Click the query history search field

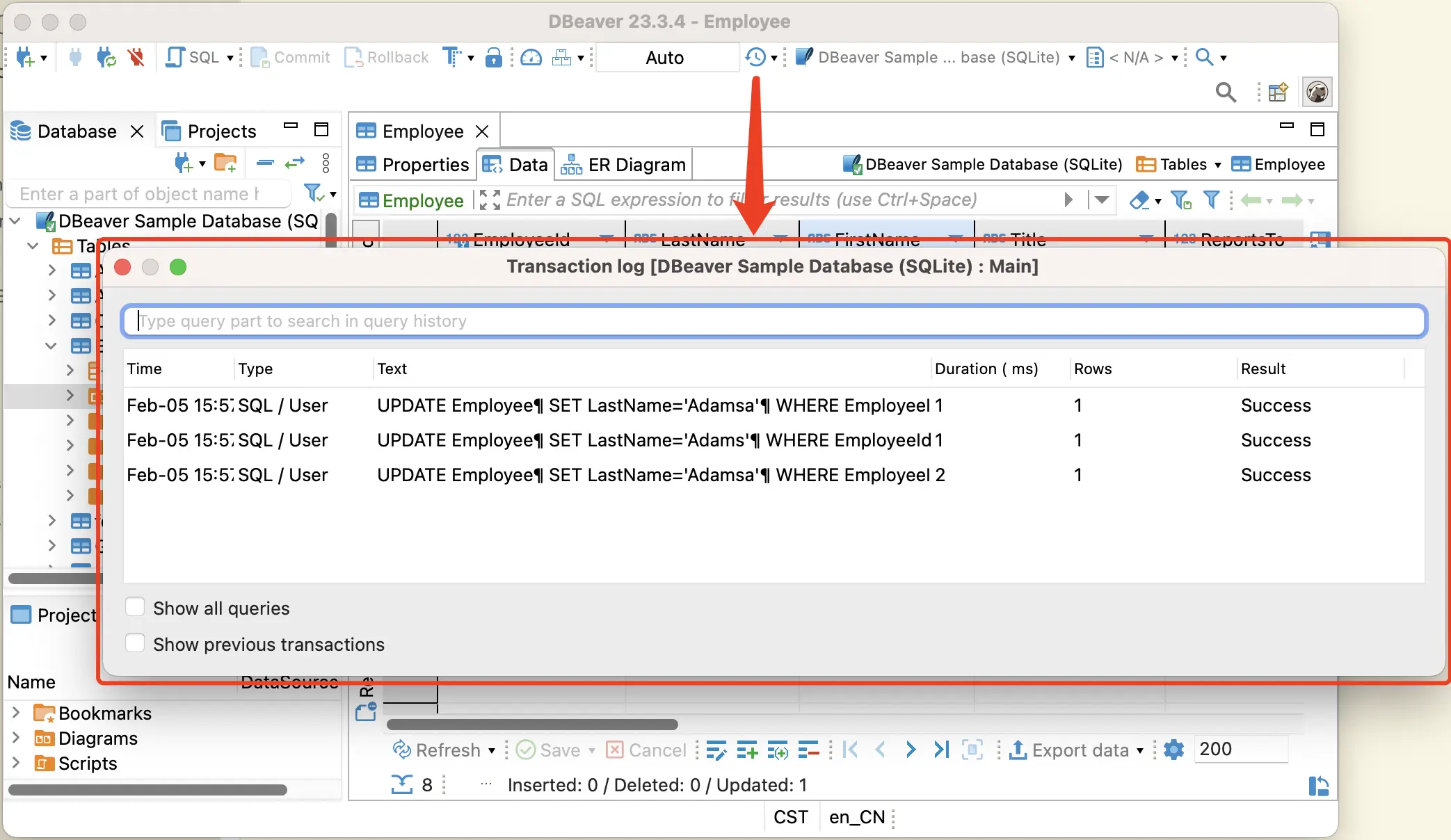click(x=773, y=321)
